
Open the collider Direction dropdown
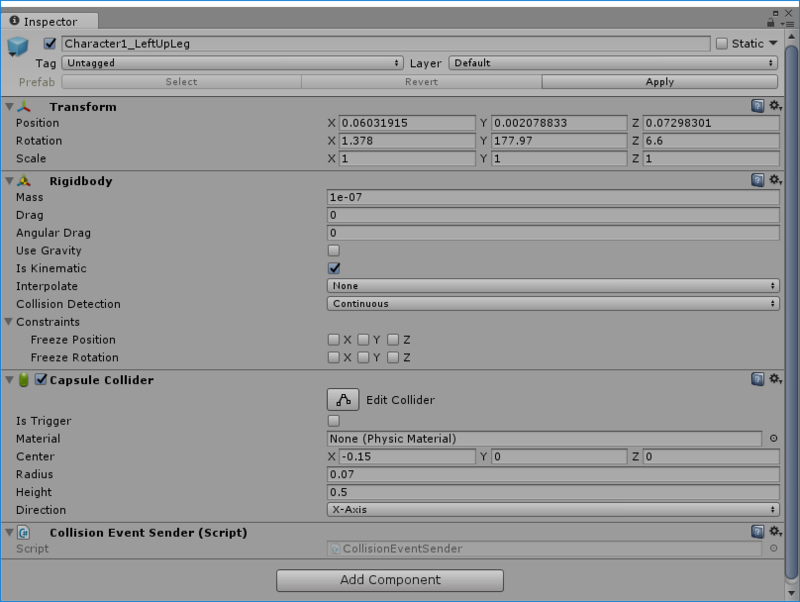[x=553, y=510]
